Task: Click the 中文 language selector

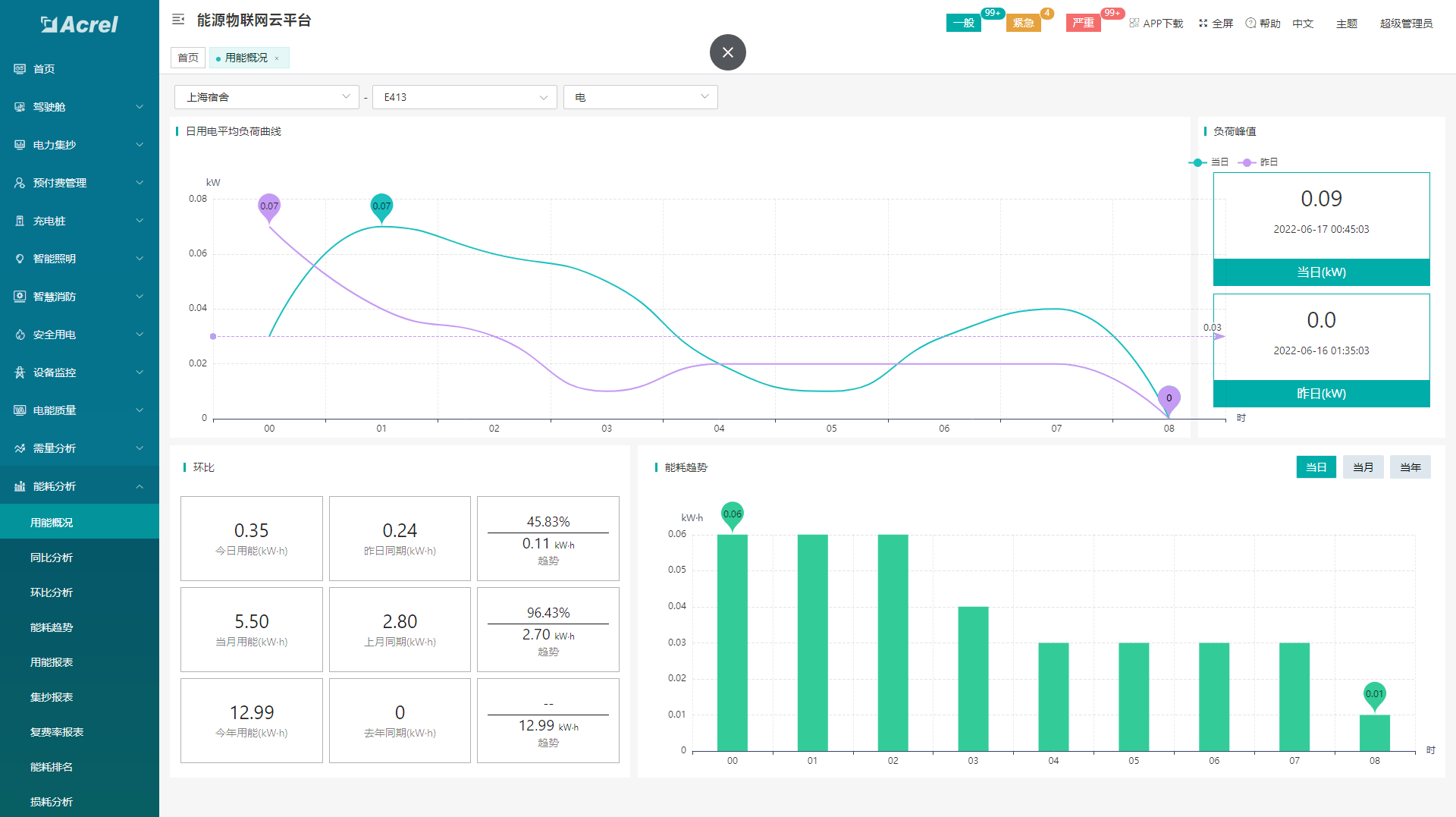Action: click(x=1303, y=24)
